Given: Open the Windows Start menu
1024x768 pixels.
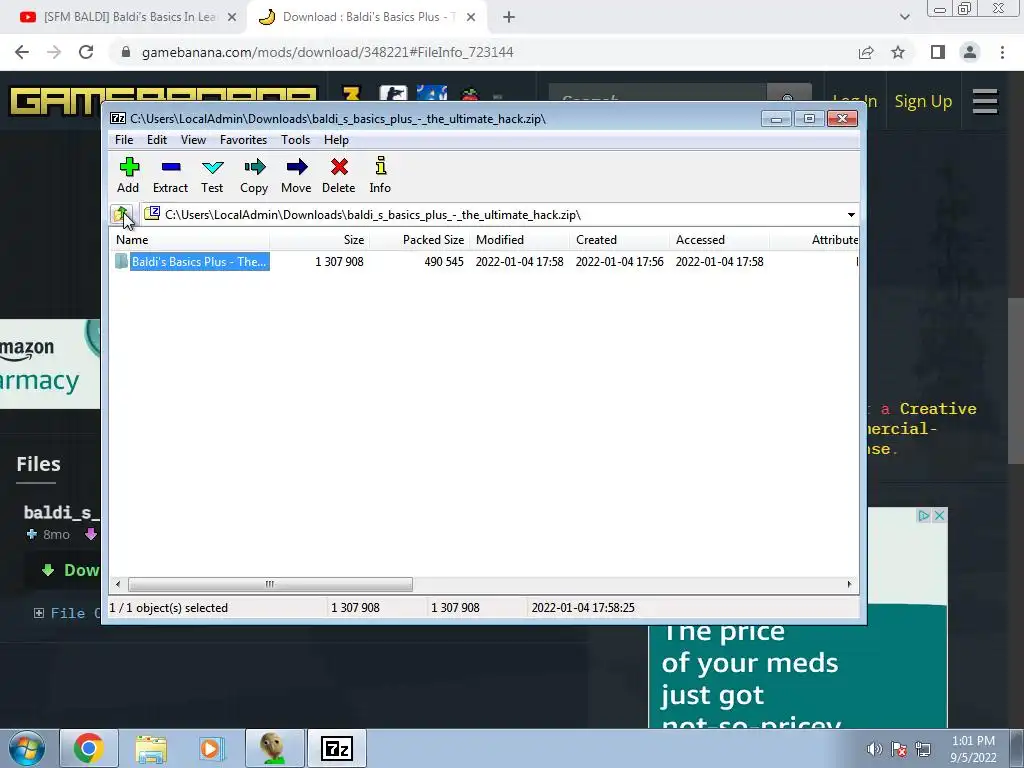Looking at the screenshot, I should click(26, 748).
